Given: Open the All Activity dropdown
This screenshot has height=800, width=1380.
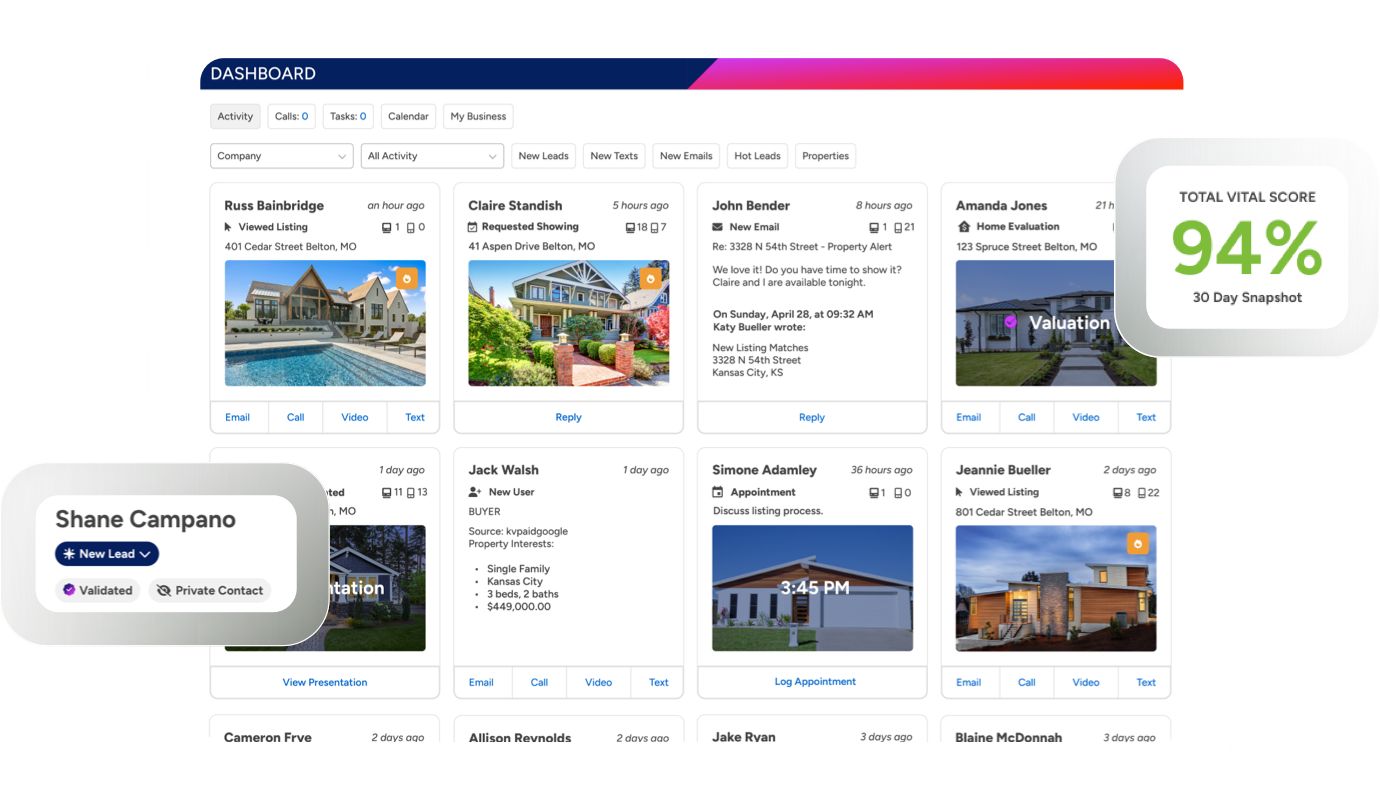Looking at the screenshot, I should [432, 155].
